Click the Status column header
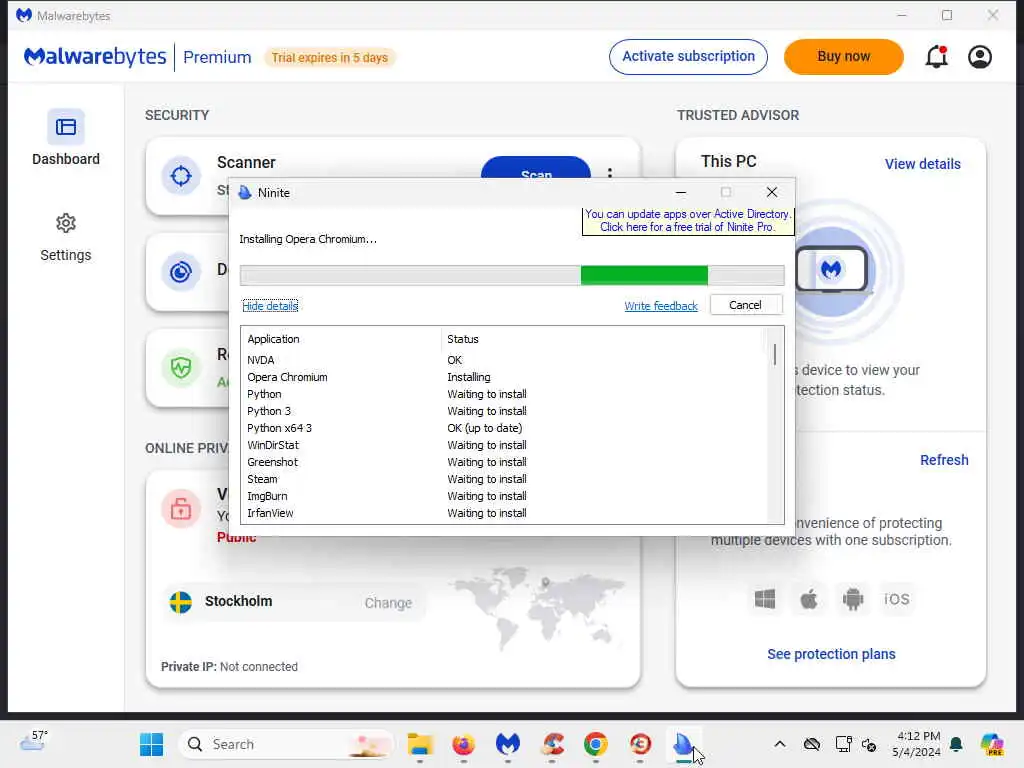This screenshot has height=768, width=1024. [602, 339]
